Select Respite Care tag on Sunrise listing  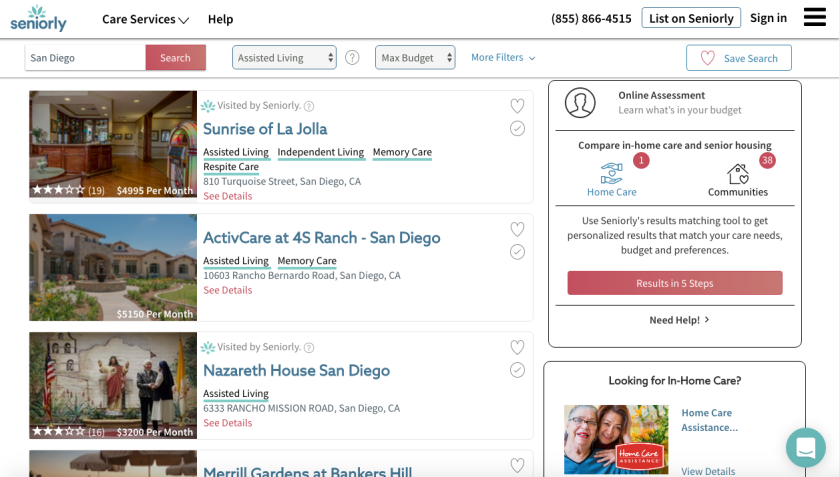(231, 167)
